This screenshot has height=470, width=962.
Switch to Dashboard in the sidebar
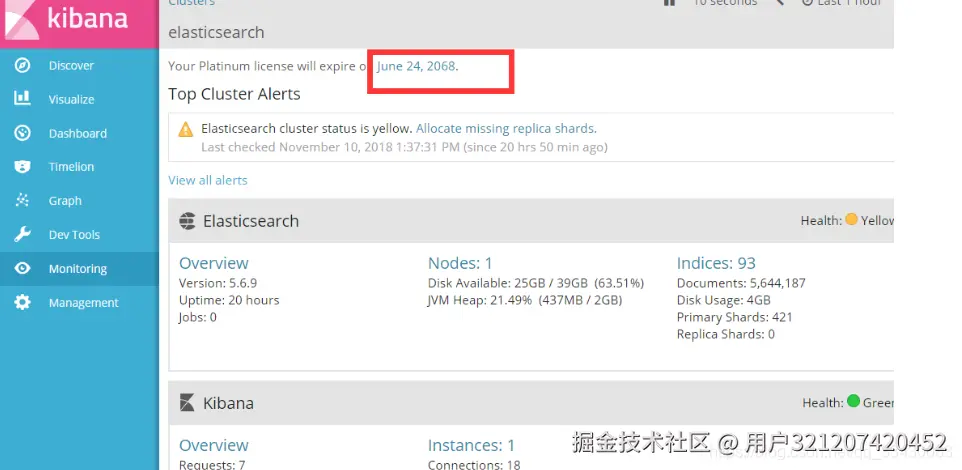[78, 134]
